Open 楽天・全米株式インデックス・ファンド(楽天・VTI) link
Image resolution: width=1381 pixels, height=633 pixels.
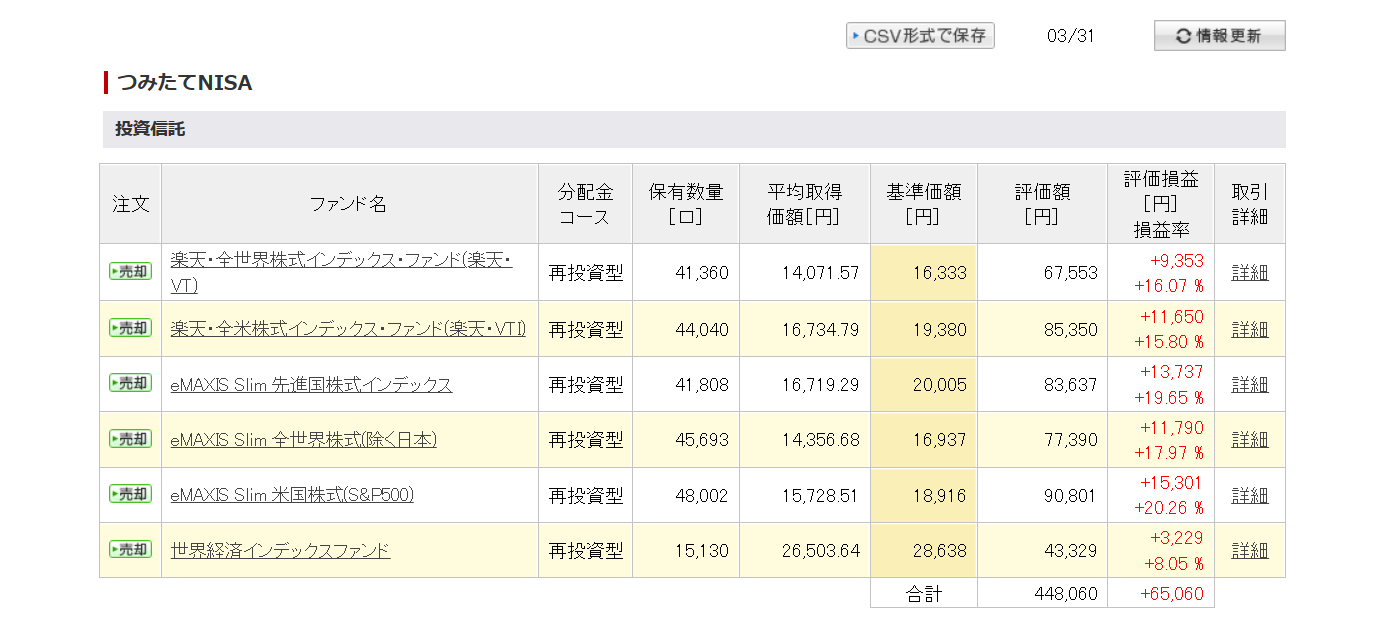tap(348, 329)
